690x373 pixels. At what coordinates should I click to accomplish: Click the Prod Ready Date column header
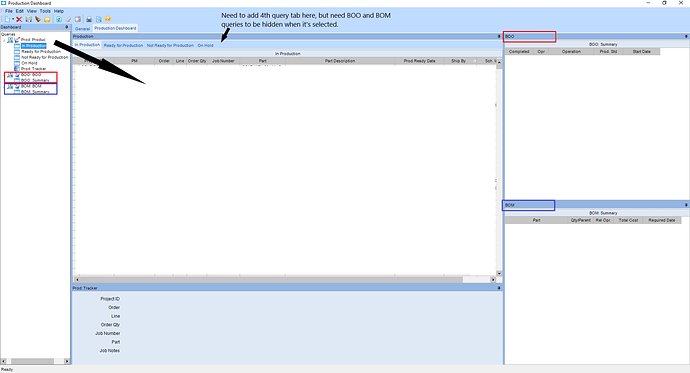point(419,61)
